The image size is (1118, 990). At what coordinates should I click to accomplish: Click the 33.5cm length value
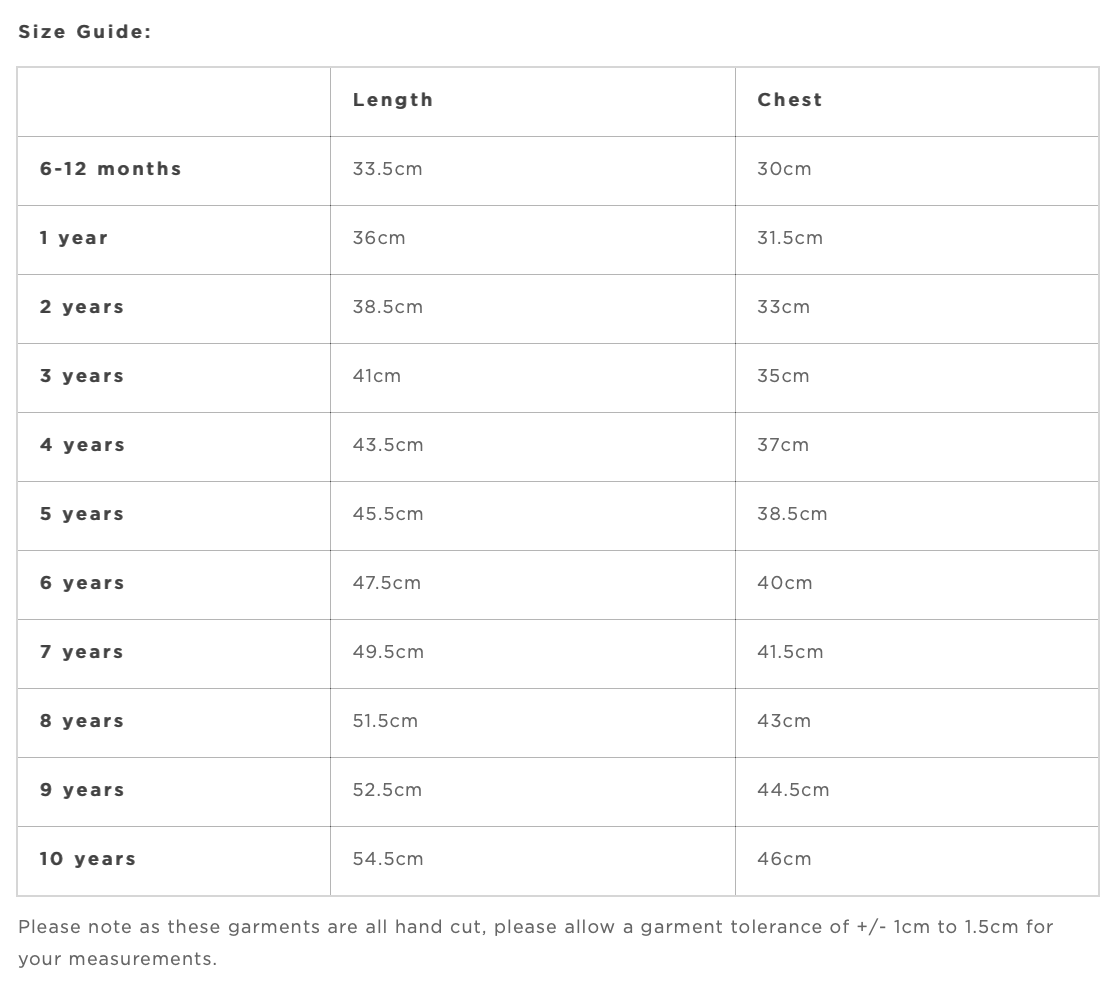point(387,169)
